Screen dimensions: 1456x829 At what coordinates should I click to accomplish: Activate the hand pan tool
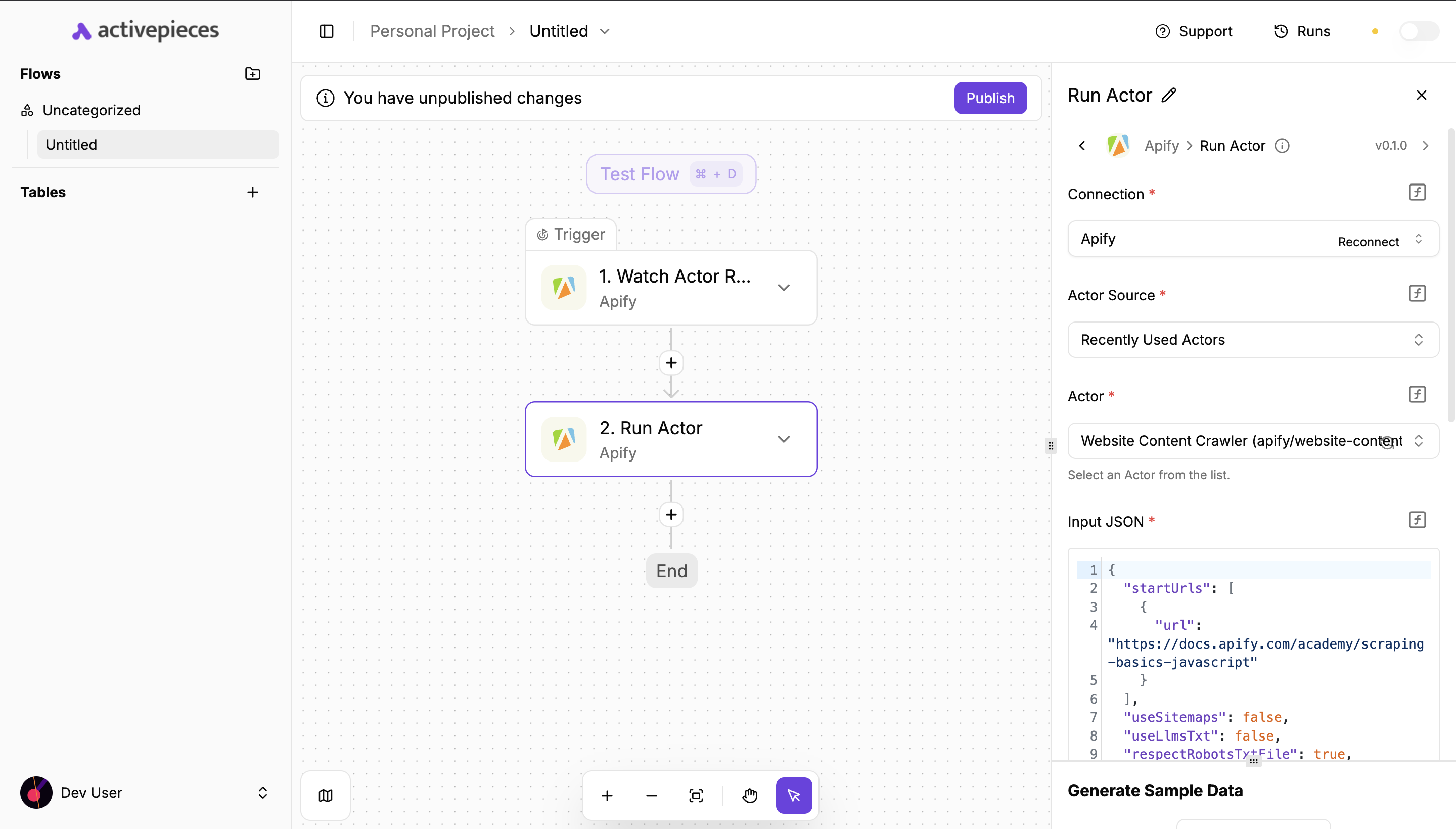point(750,796)
